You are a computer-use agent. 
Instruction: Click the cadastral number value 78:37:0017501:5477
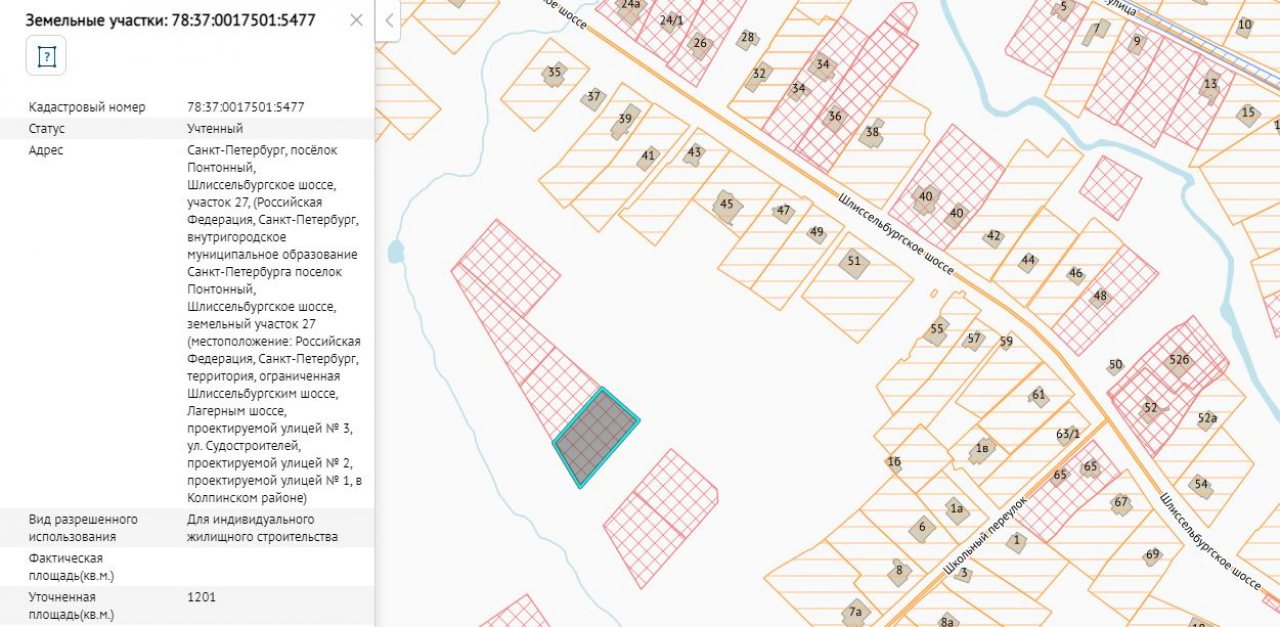[246, 107]
